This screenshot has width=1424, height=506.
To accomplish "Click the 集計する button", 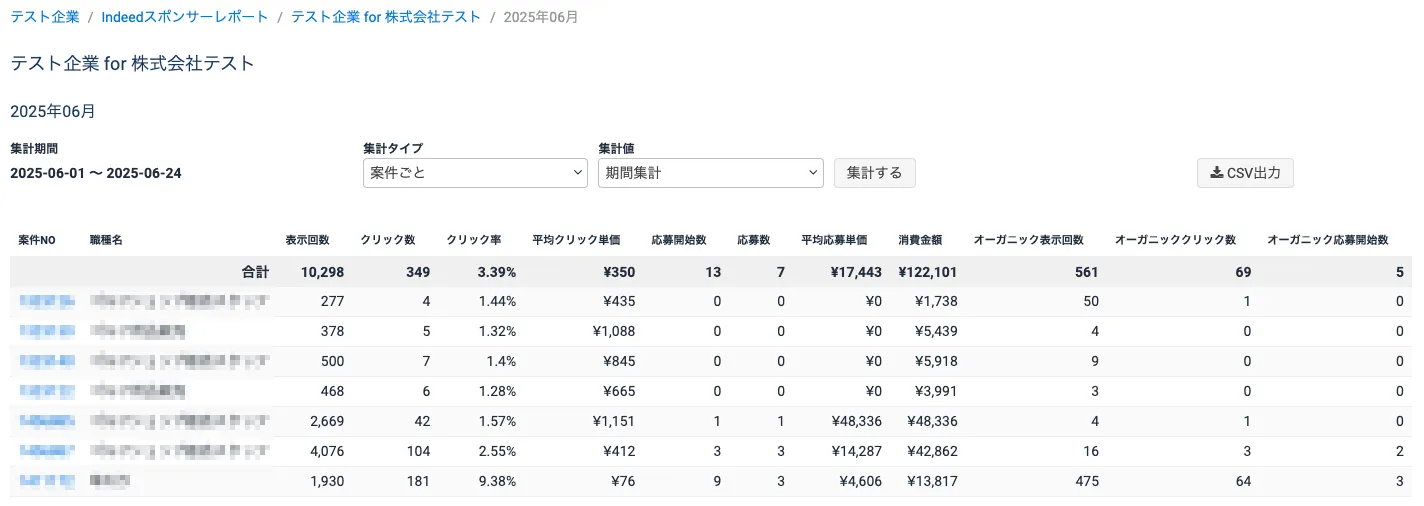I will click(874, 173).
